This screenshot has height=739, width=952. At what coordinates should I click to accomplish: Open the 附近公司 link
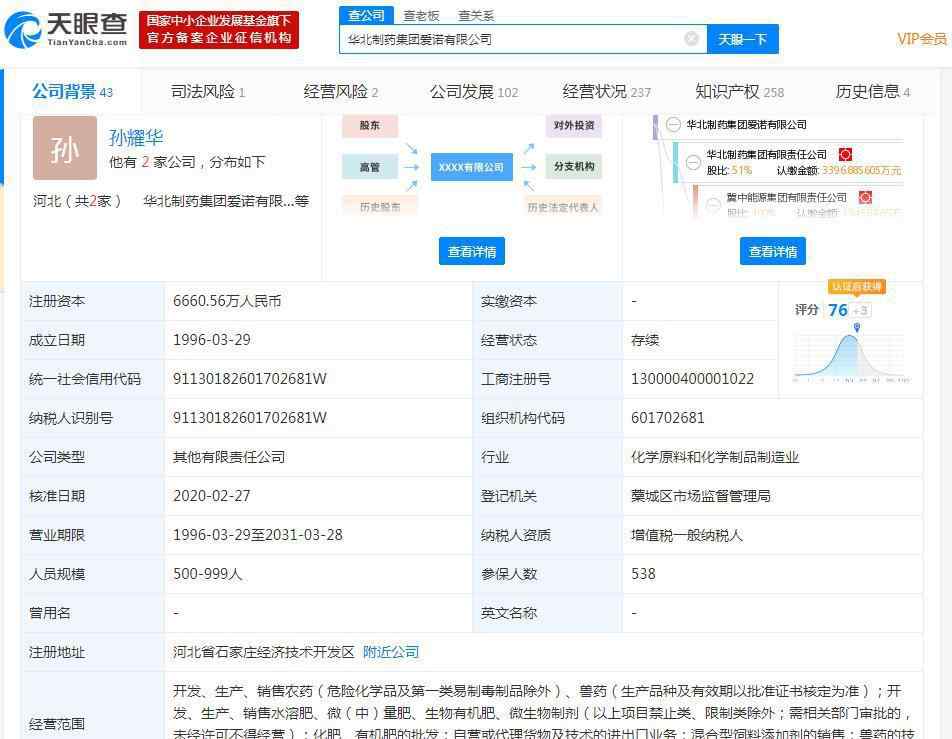tap(391, 652)
